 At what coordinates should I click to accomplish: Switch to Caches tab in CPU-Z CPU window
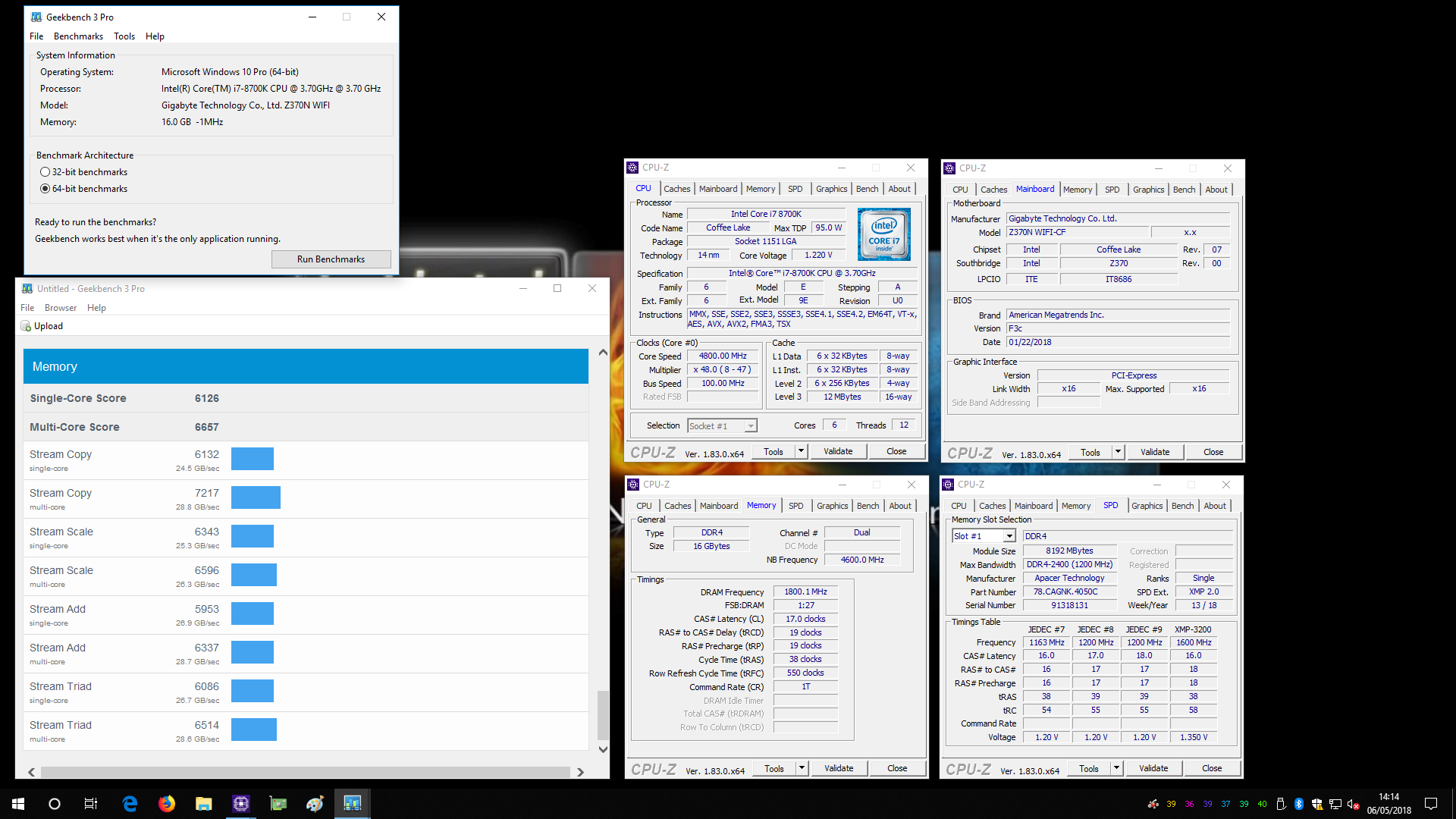[x=677, y=189]
